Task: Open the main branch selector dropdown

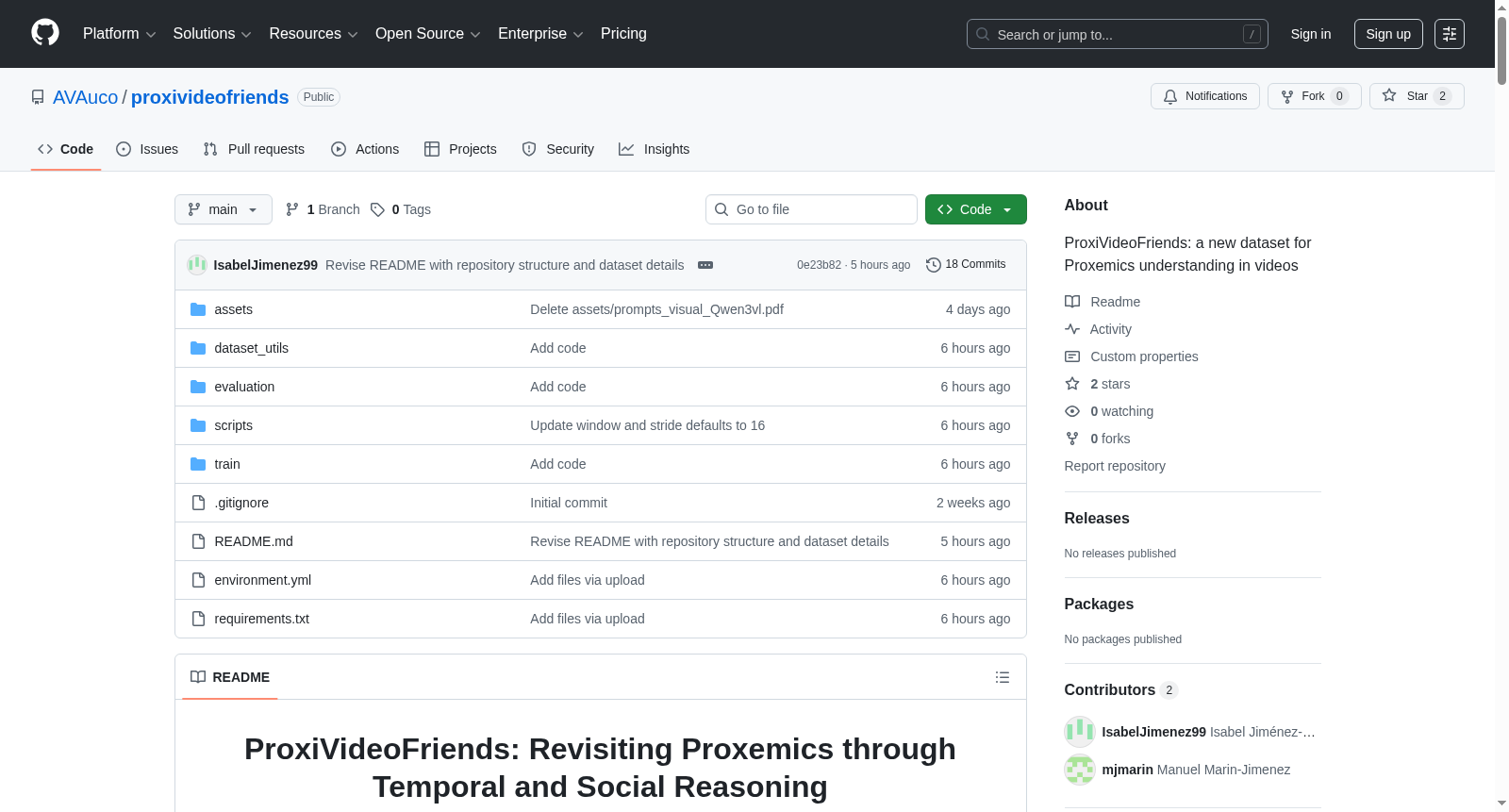Action: pos(224,209)
